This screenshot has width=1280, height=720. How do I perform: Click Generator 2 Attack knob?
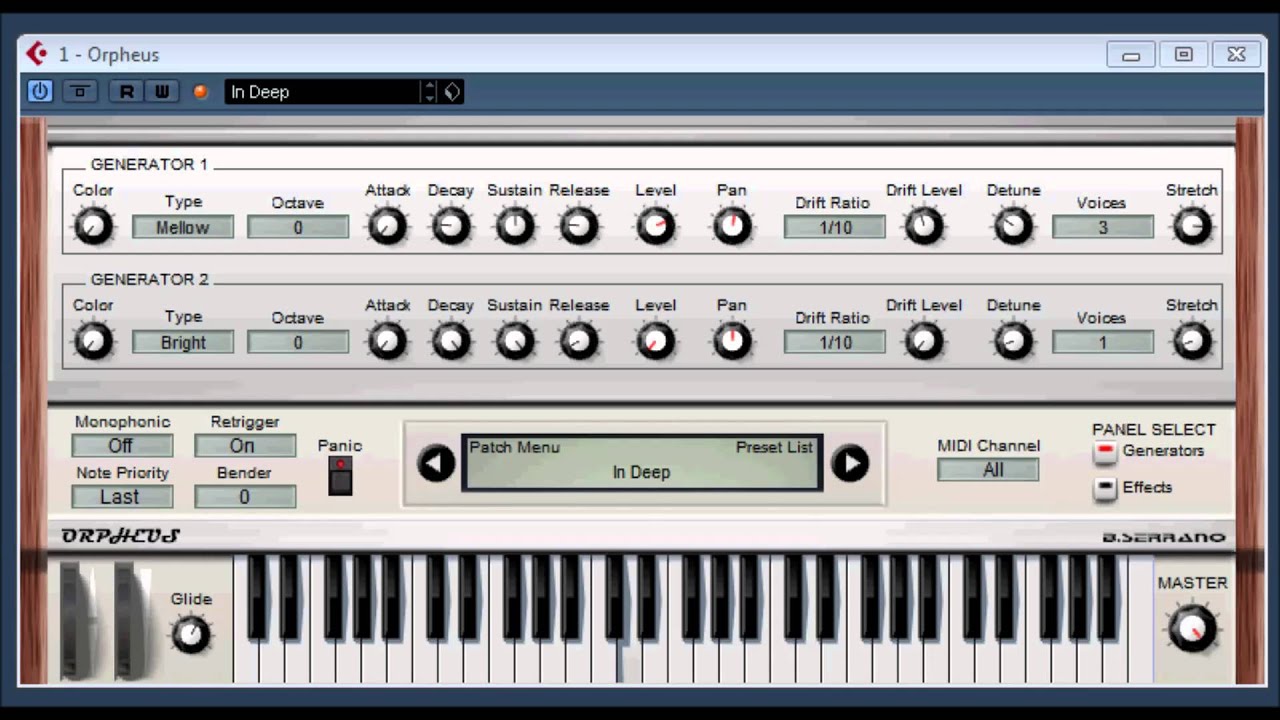tap(387, 341)
